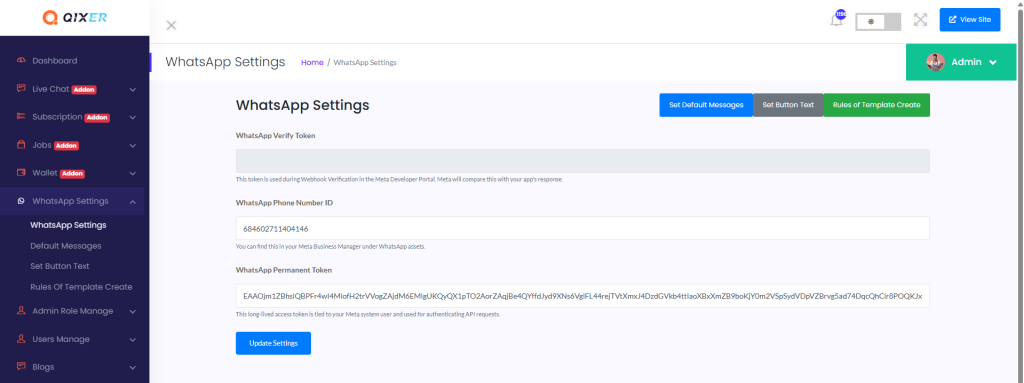The image size is (1024, 383).
Task: Open Default Messages submenu item
Action: tap(66, 246)
